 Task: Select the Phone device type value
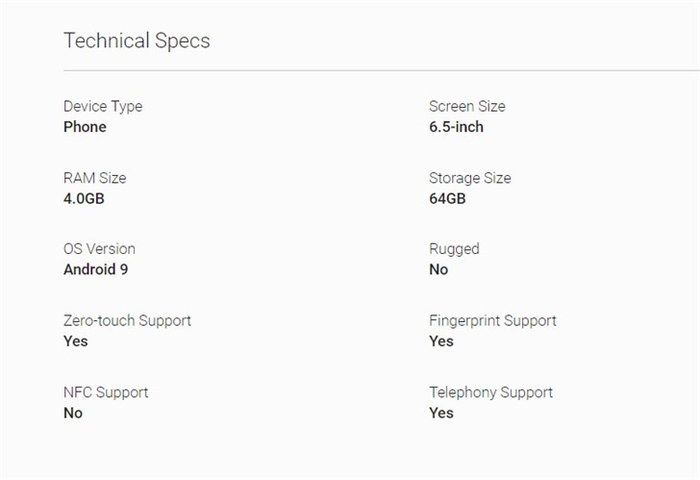(85, 127)
